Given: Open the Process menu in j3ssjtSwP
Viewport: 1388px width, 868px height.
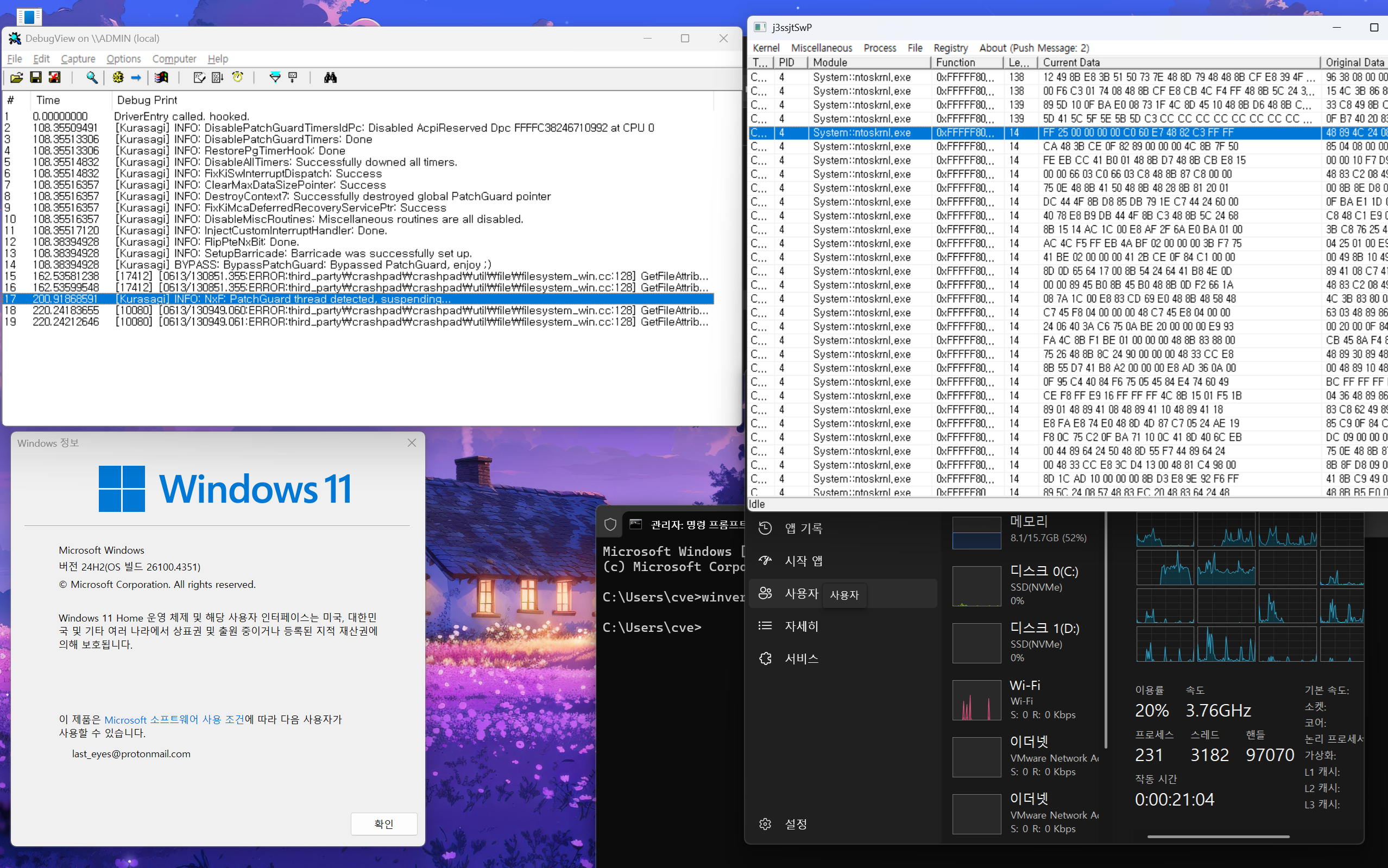Looking at the screenshot, I should pyautogui.click(x=880, y=48).
